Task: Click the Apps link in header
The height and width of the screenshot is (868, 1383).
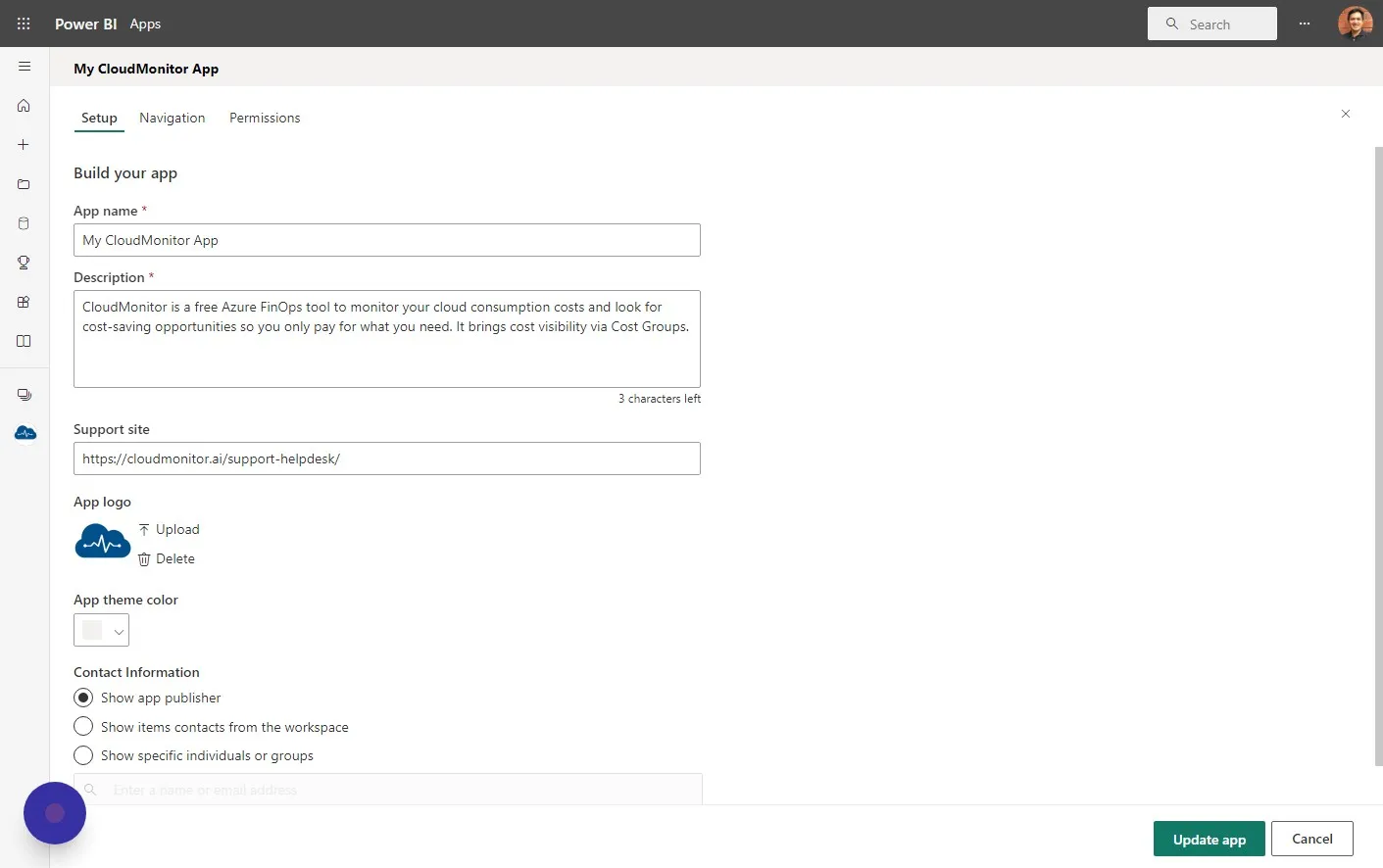Action: point(145,24)
